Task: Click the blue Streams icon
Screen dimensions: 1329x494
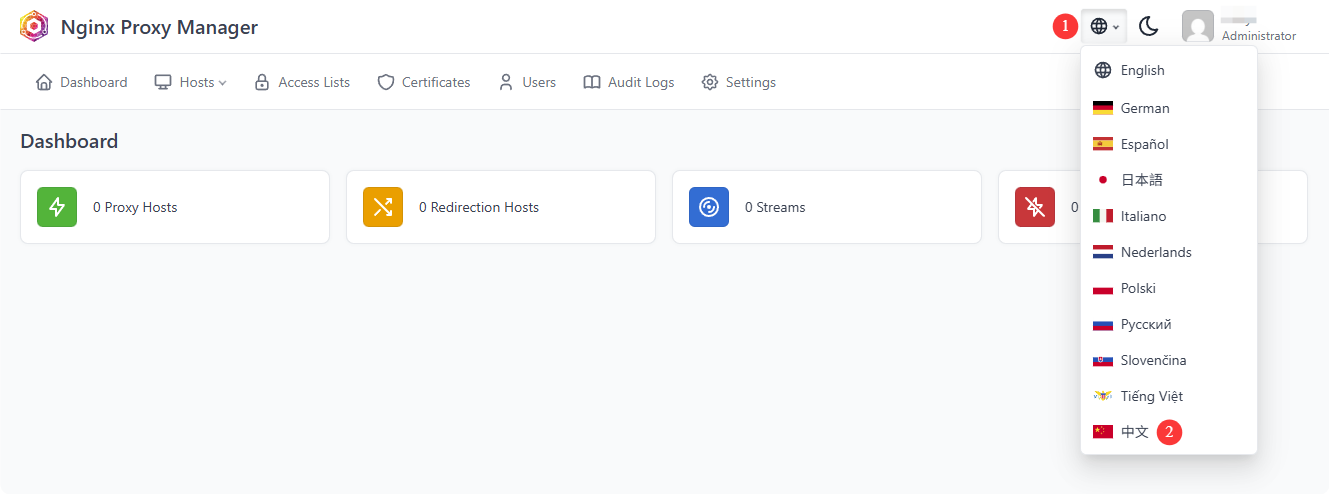Action: pos(709,207)
